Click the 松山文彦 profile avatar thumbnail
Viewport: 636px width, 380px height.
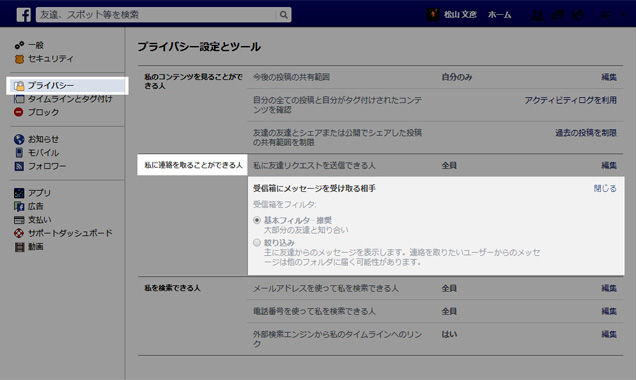433,15
